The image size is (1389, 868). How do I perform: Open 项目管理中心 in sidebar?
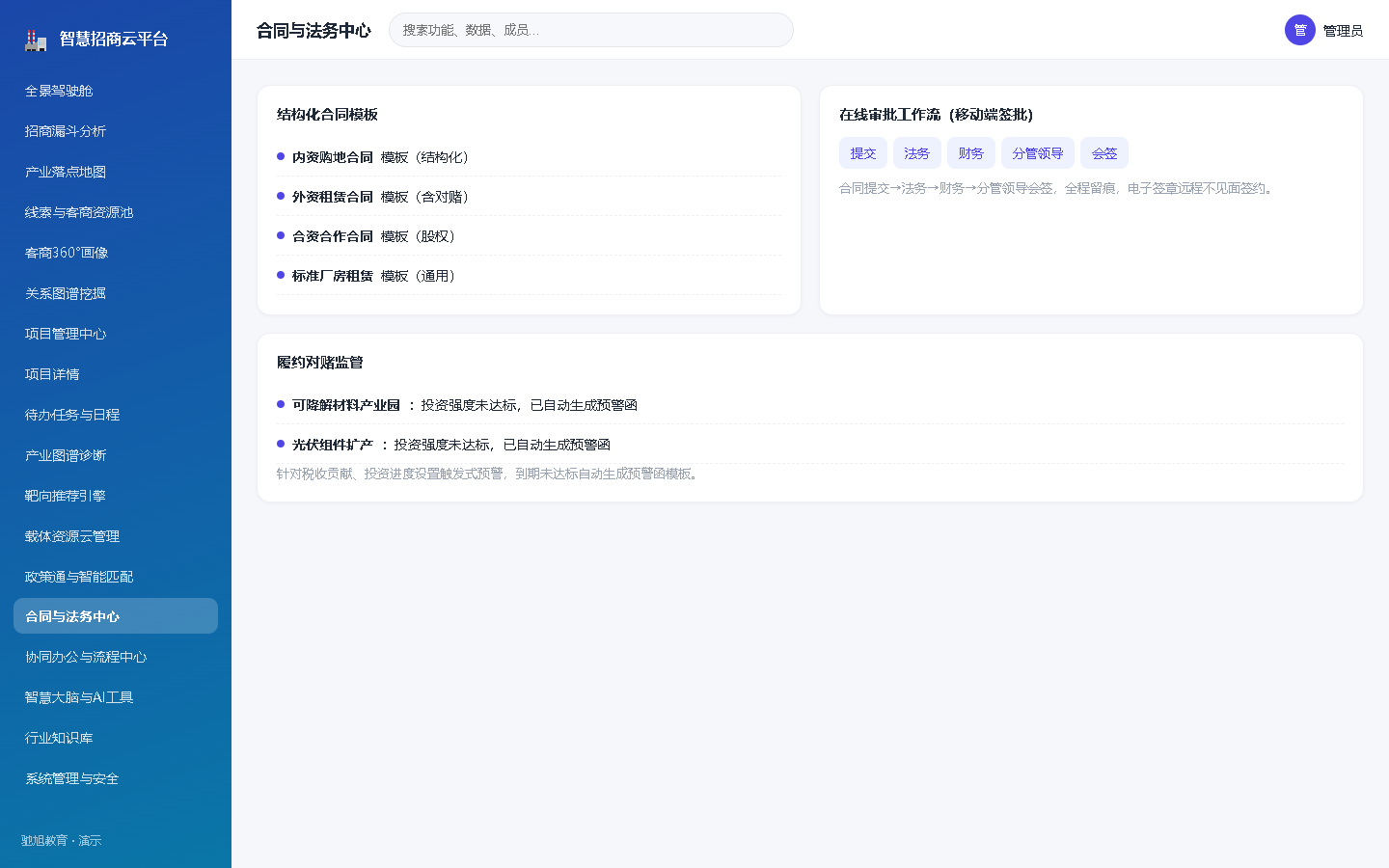pos(116,334)
